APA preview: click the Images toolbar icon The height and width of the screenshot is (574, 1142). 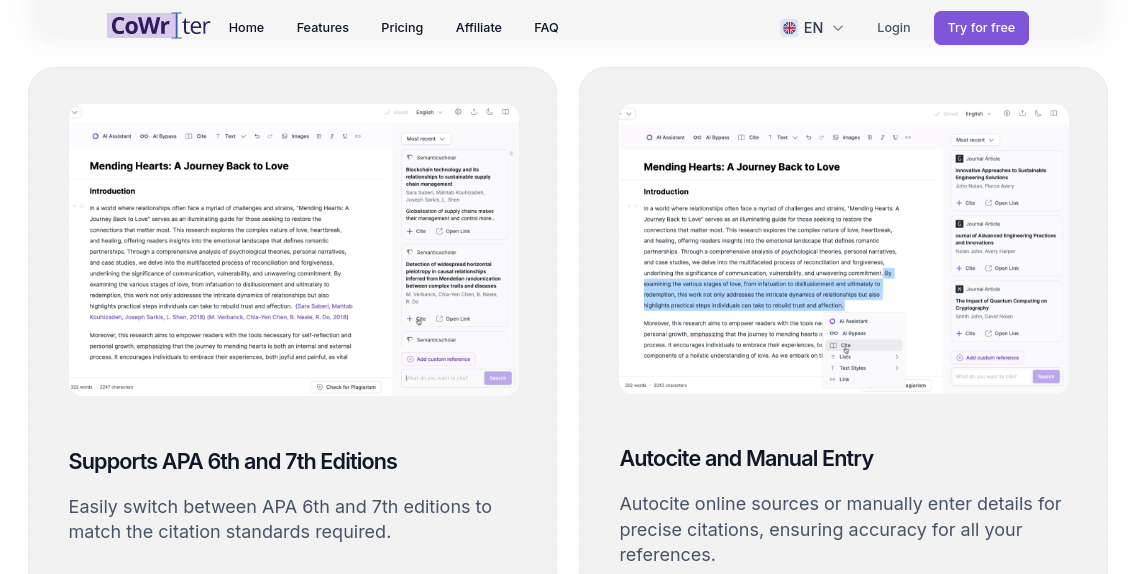[x=284, y=136]
